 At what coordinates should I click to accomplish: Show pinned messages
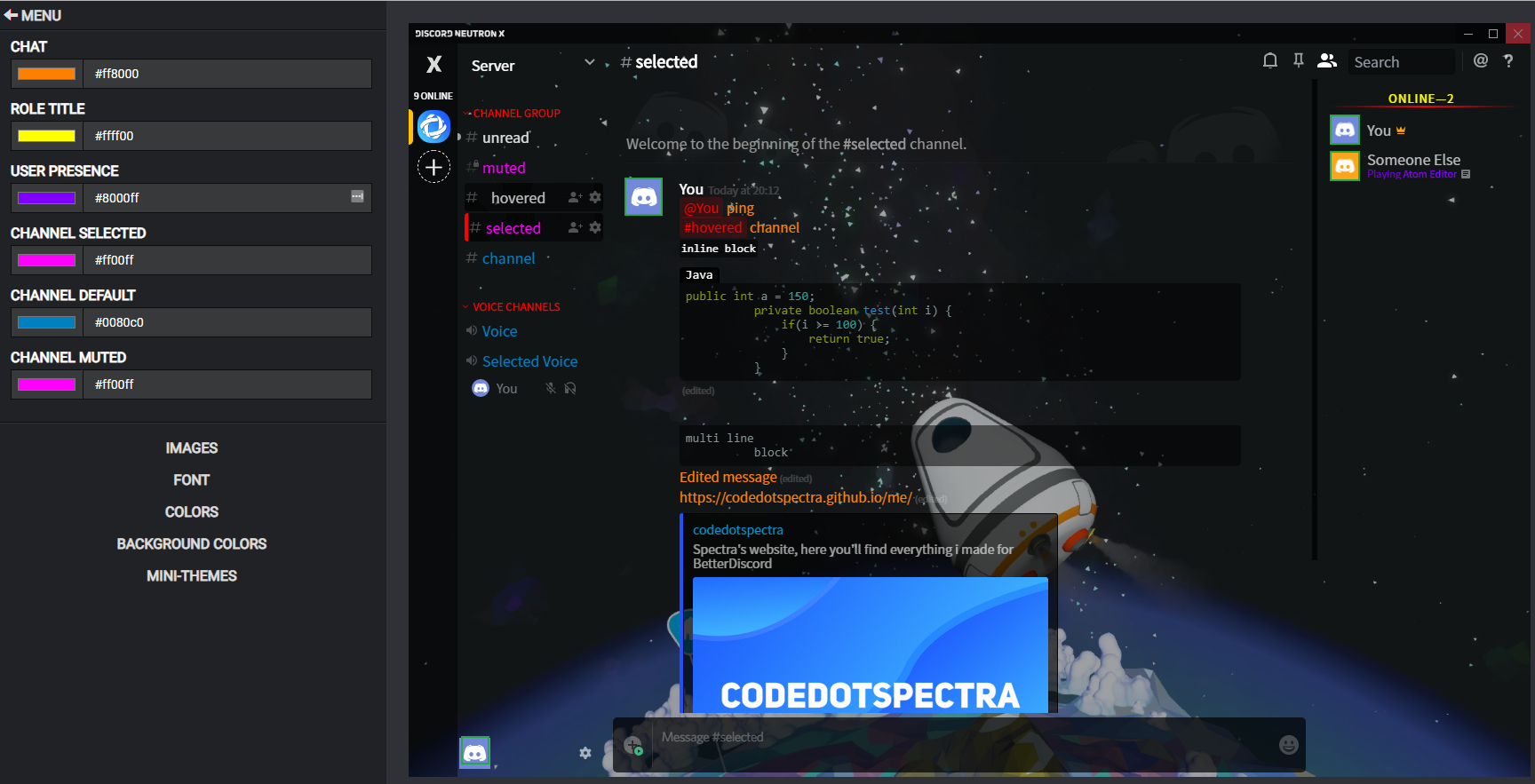(1299, 60)
